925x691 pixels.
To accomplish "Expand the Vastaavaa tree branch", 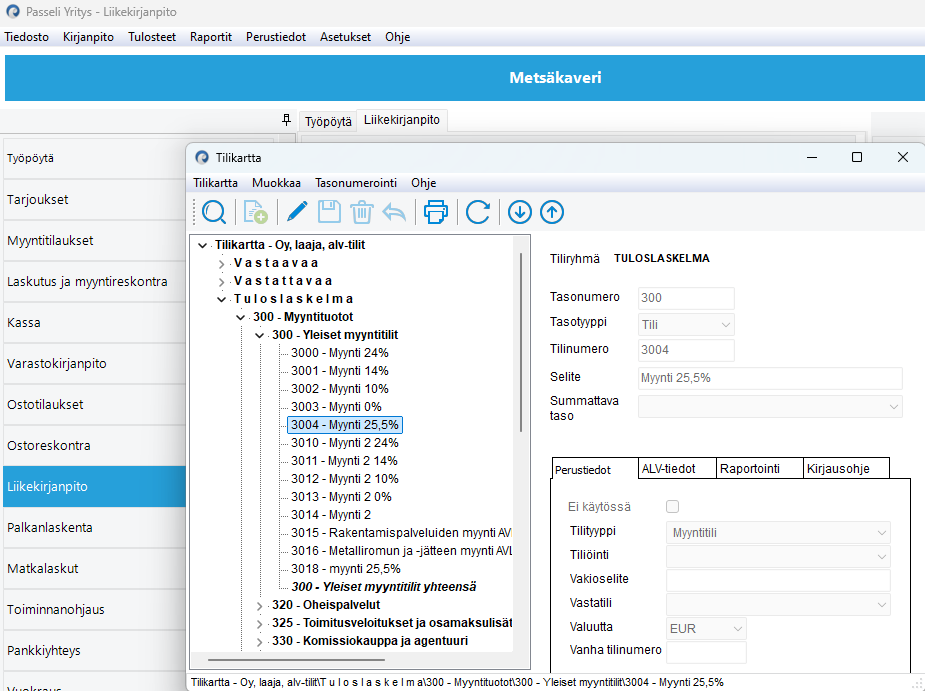I will click(x=222, y=263).
